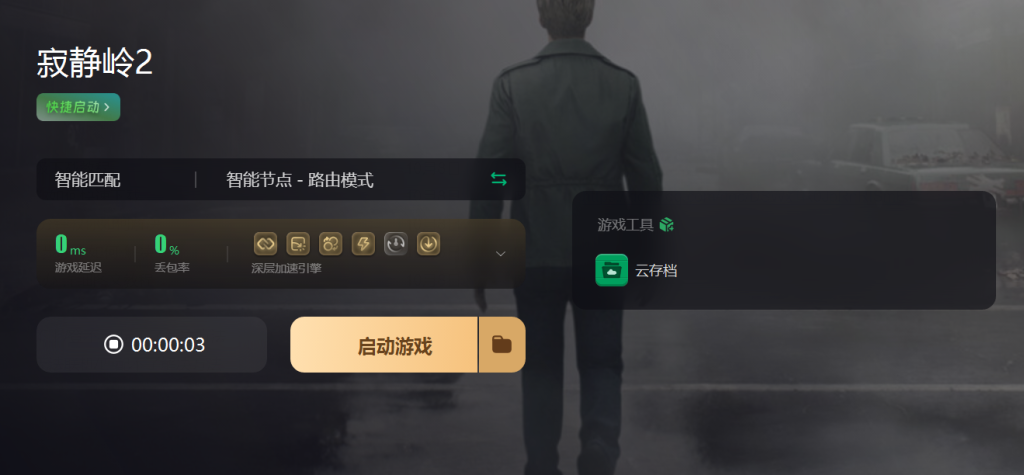
Task: Click the 云存档 text label
Action: pyautogui.click(x=656, y=270)
